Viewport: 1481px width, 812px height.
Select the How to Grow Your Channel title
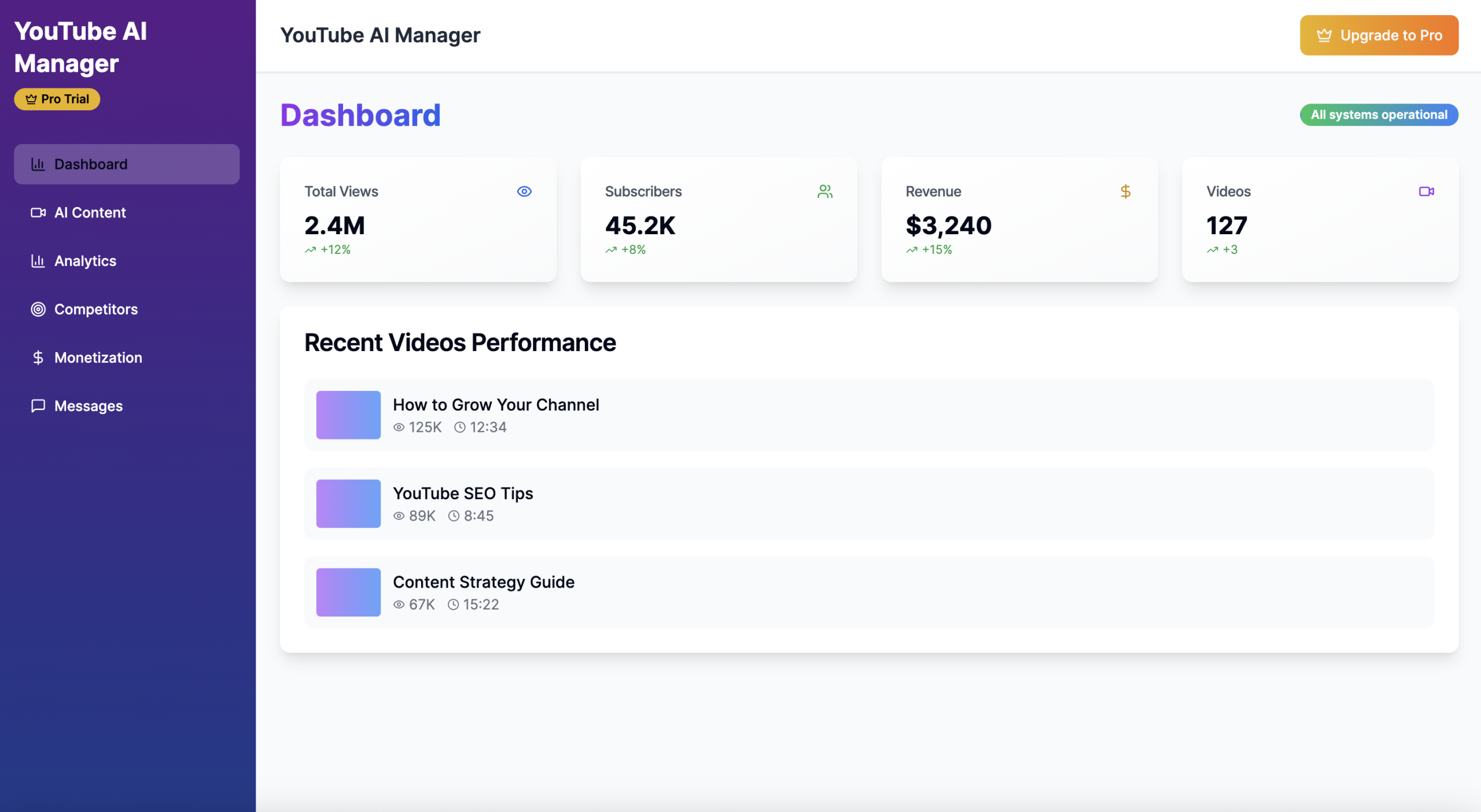pos(496,405)
